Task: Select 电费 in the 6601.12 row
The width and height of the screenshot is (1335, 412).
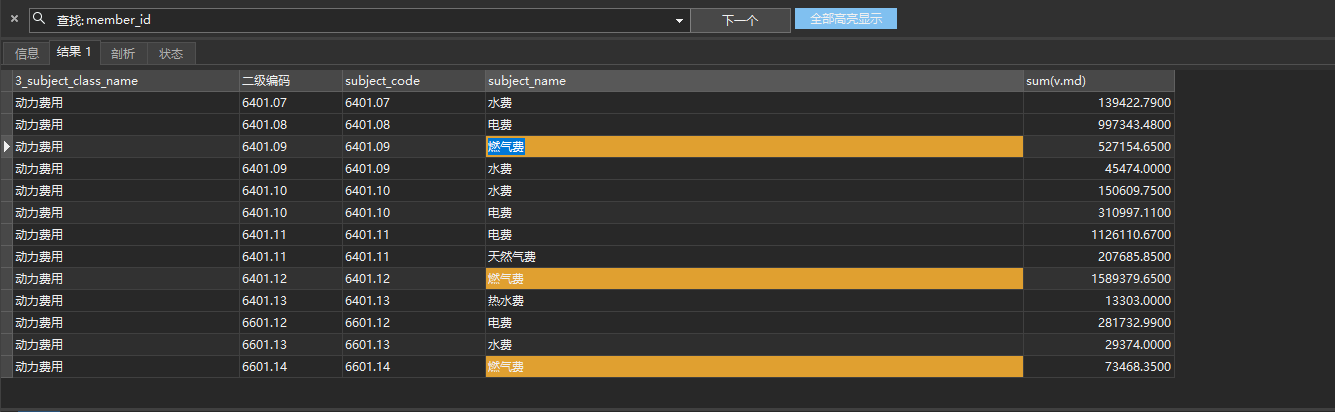Action: pyautogui.click(x=754, y=323)
